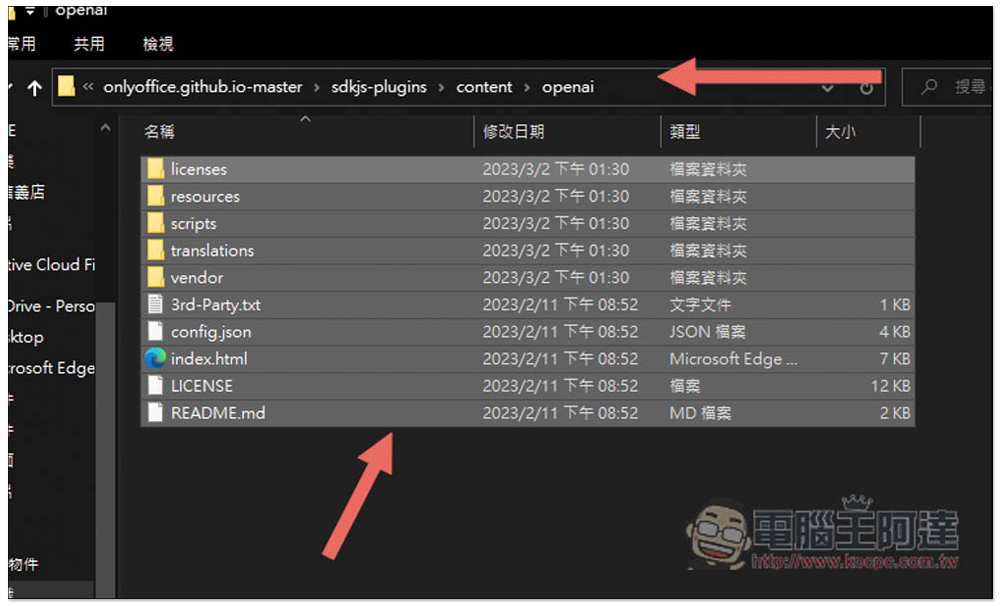Open the address bar history dropdown
Screen dimensions: 1000x606
[828, 88]
